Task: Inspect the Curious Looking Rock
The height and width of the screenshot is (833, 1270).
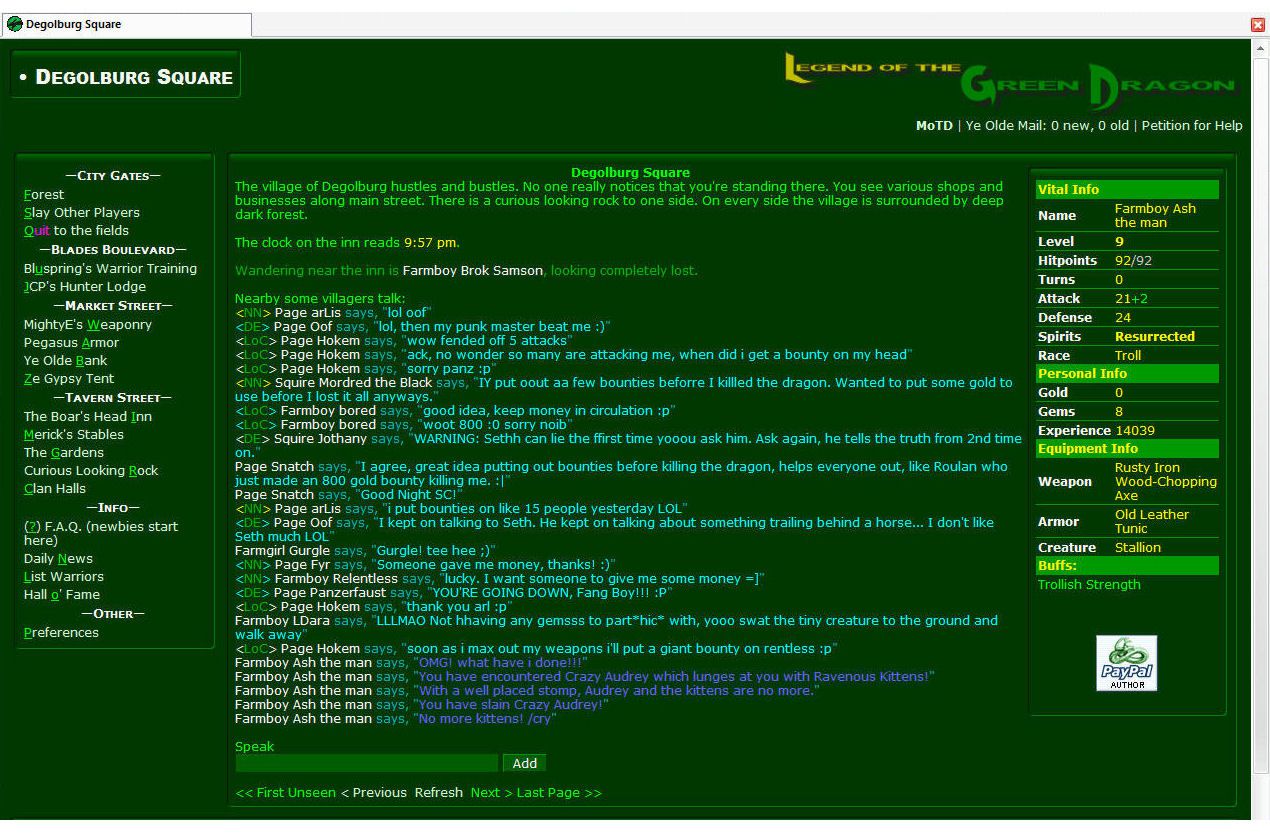Action: click(90, 471)
